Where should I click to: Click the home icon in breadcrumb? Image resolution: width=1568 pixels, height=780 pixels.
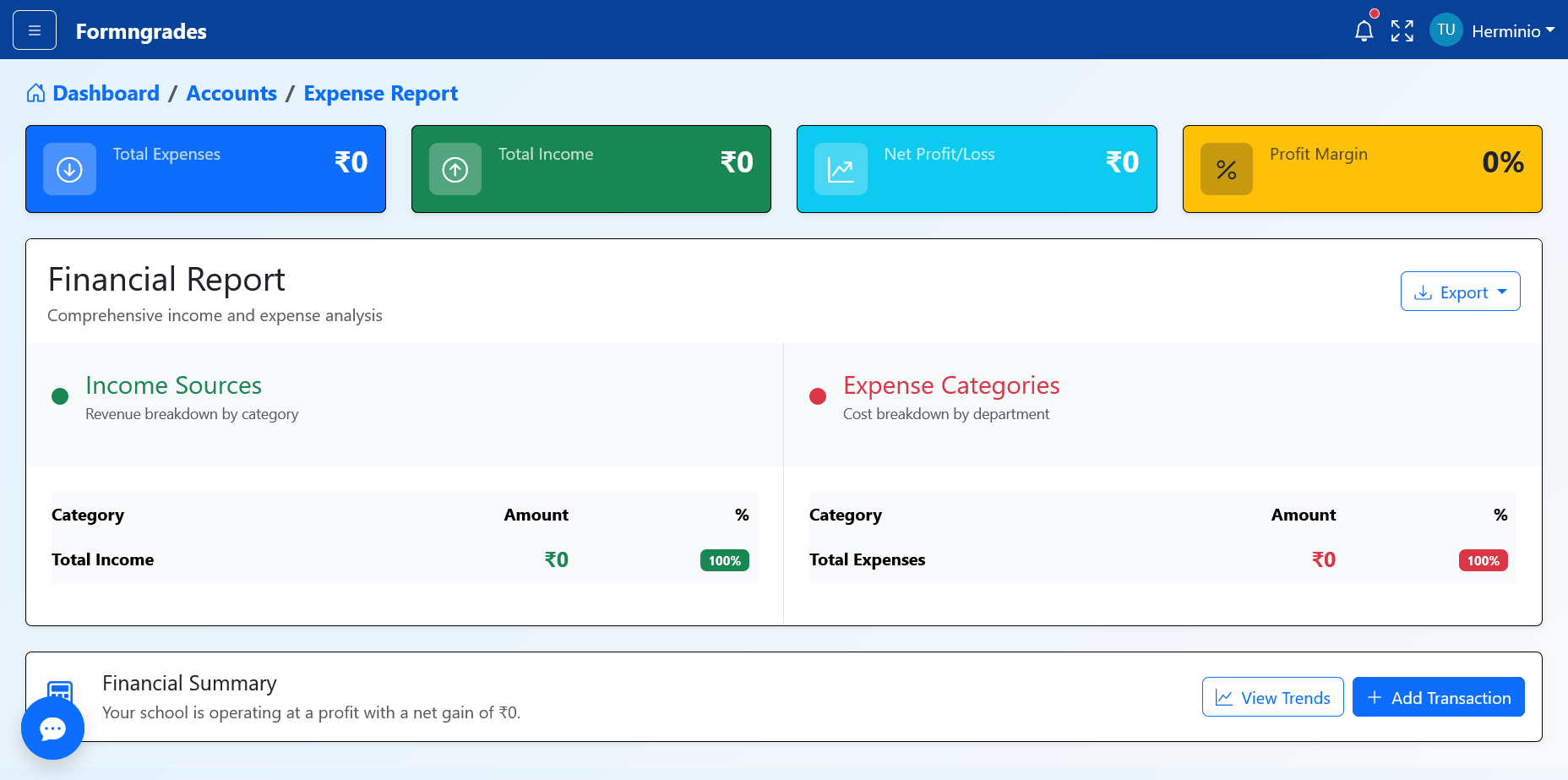tap(35, 93)
